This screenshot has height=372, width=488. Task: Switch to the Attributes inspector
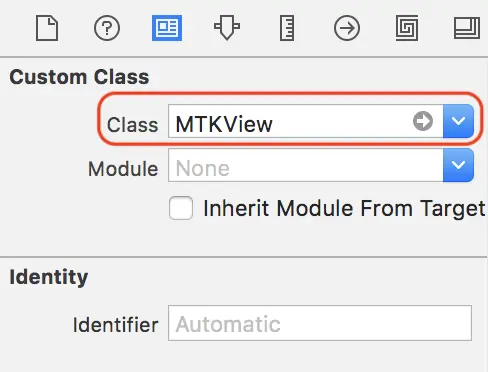point(227,28)
